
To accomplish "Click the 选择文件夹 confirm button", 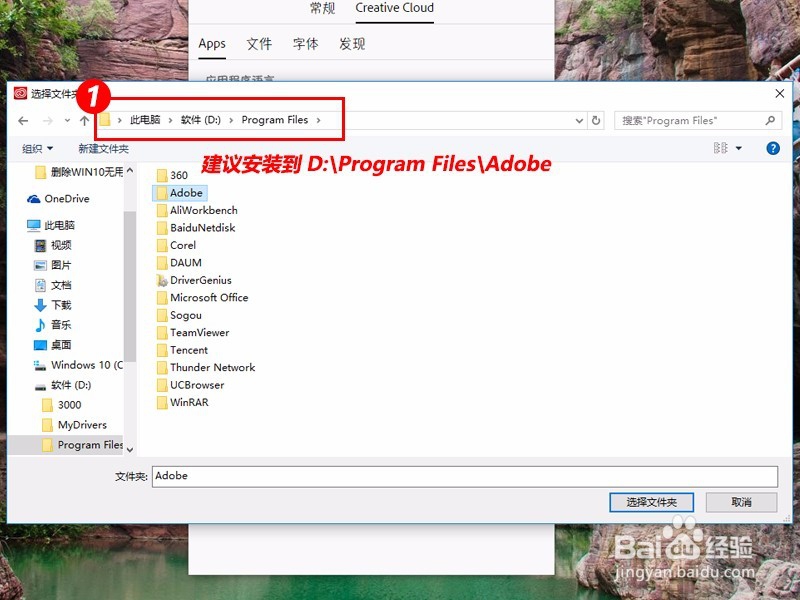I will click(x=652, y=502).
